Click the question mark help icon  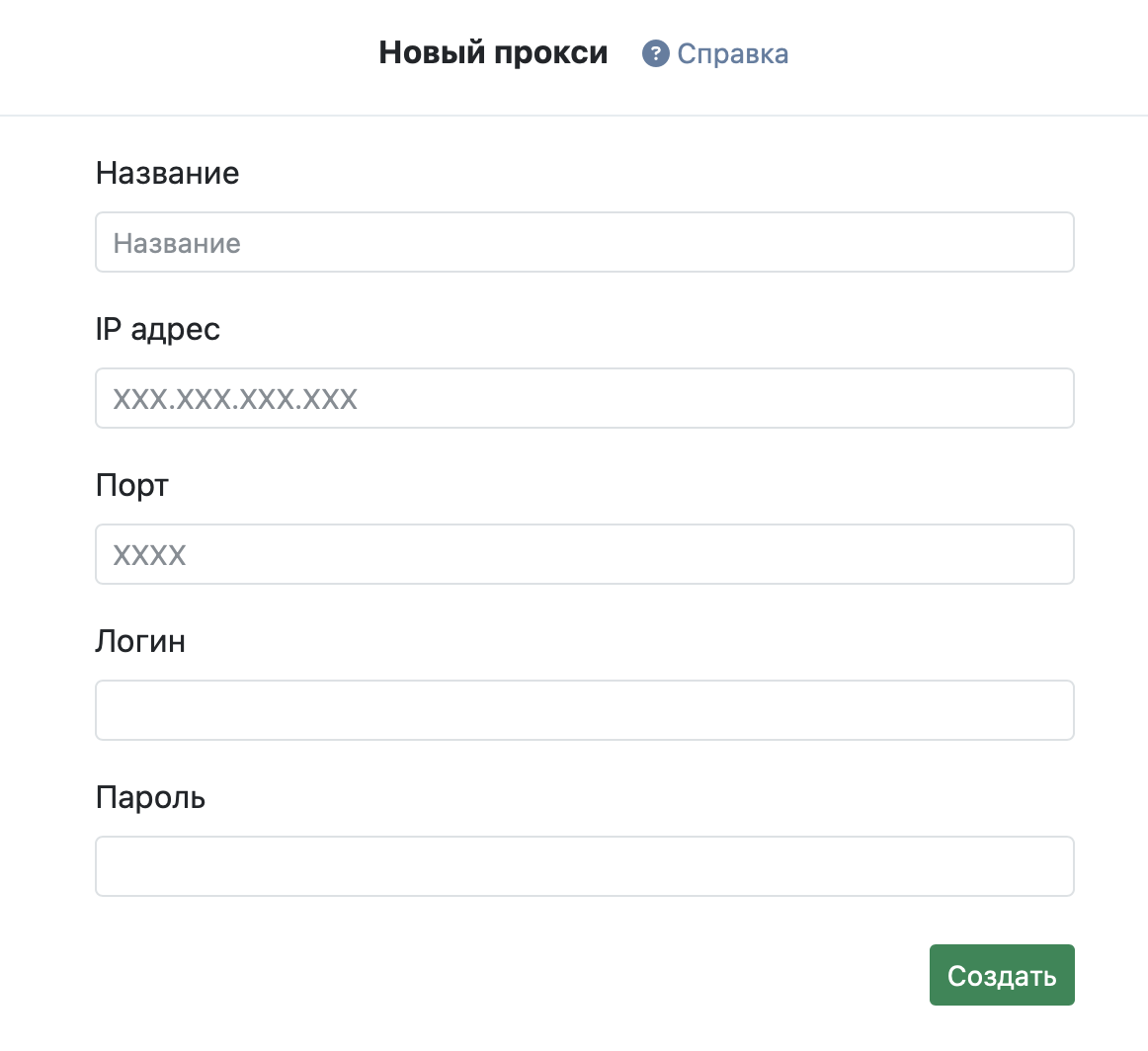coord(655,53)
